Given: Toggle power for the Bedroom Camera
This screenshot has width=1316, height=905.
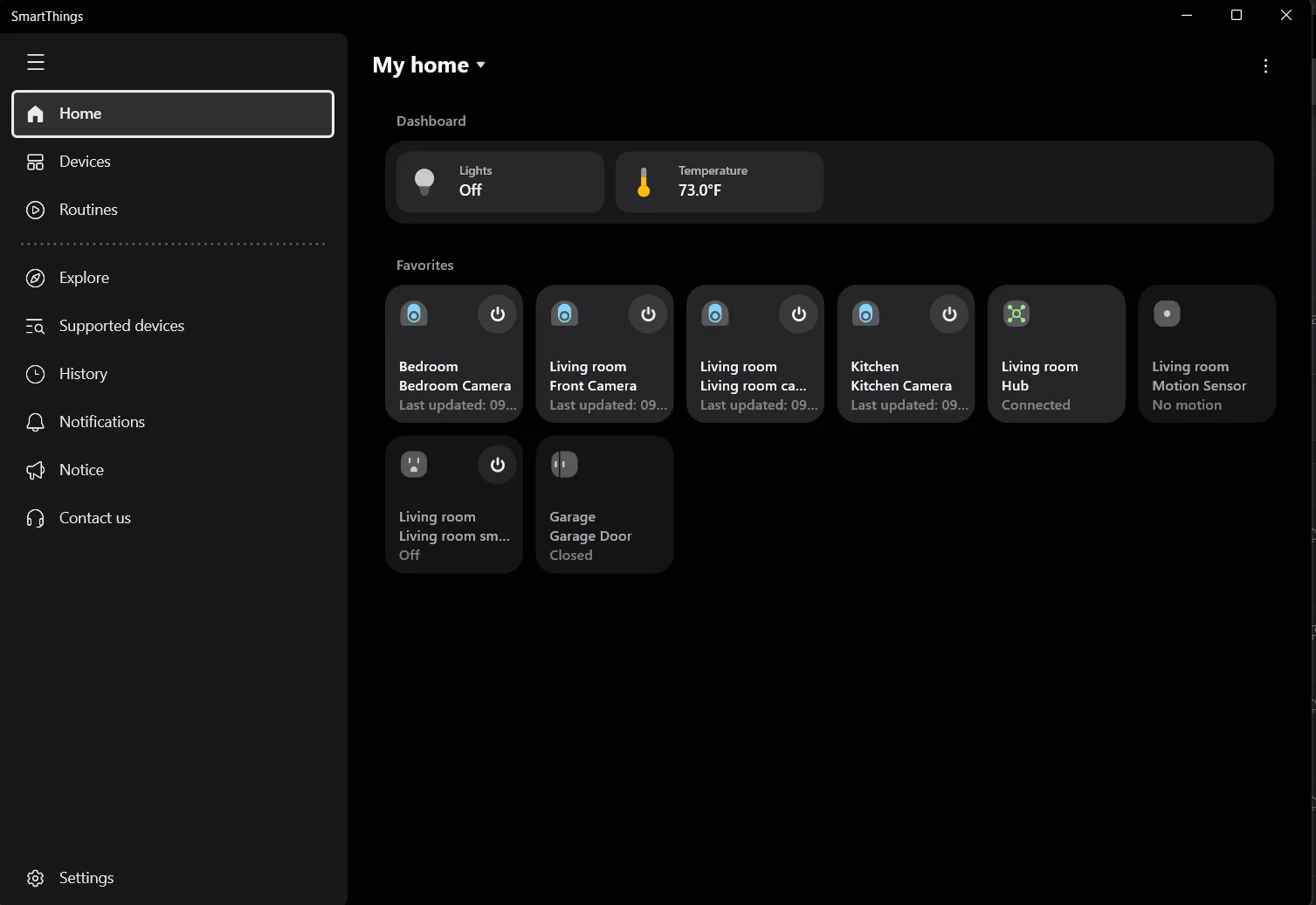Looking at the screenshot, I should pyautogui.click(x=498, y=314).
